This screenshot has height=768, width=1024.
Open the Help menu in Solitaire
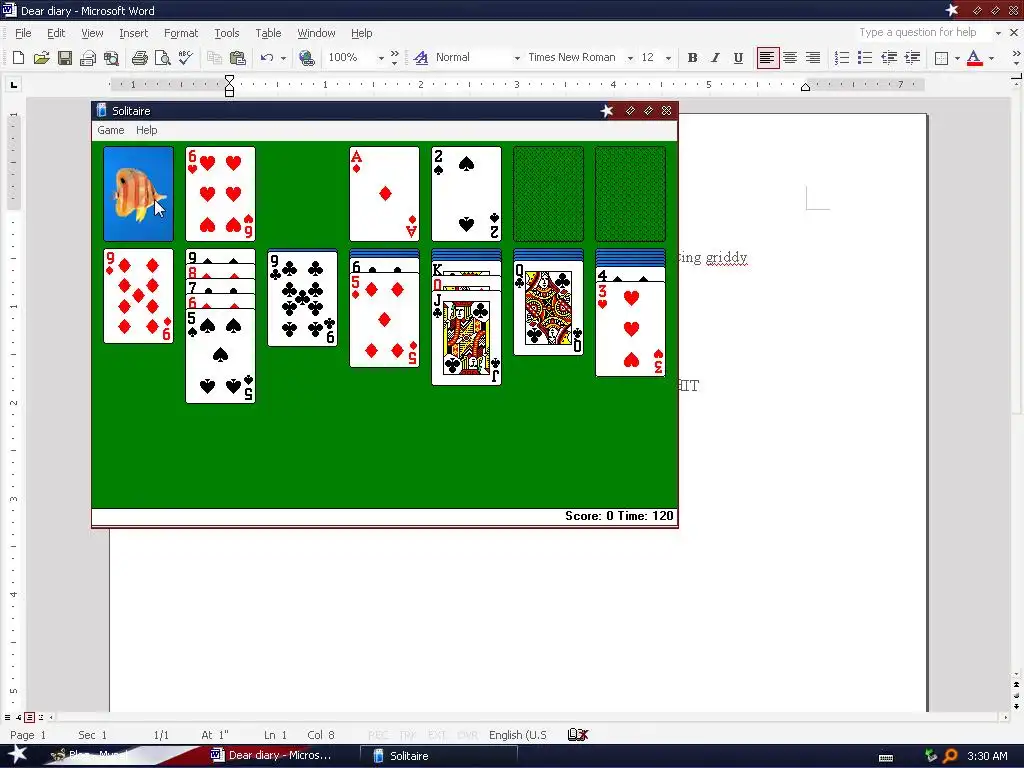(x=146, y=130)
